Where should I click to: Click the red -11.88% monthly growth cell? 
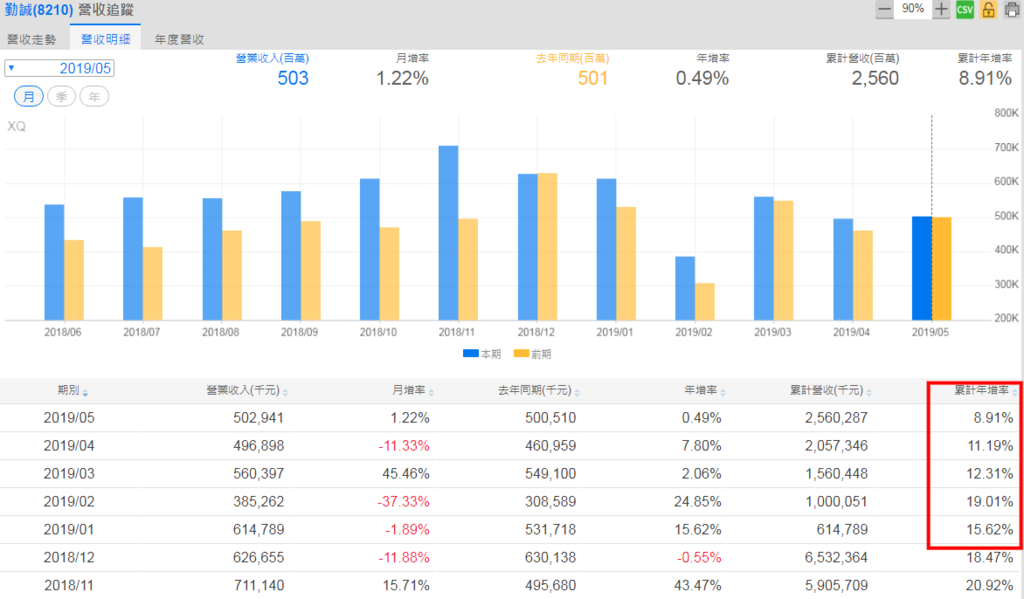(404, 558)
